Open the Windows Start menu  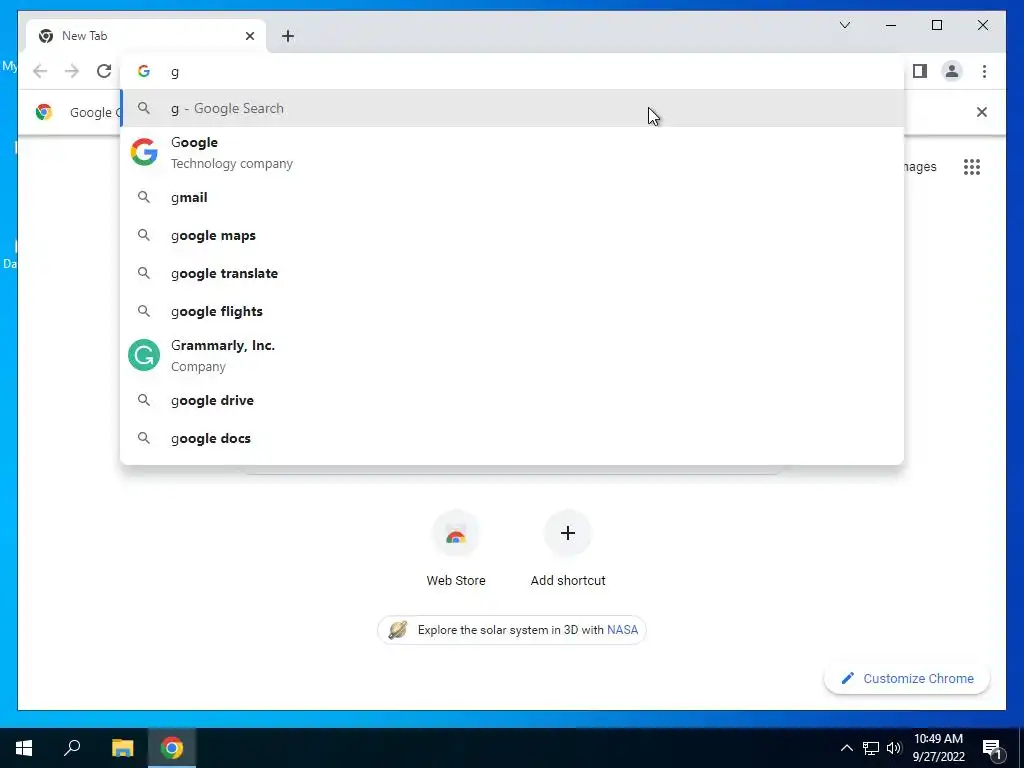click(x=24, y=748)
